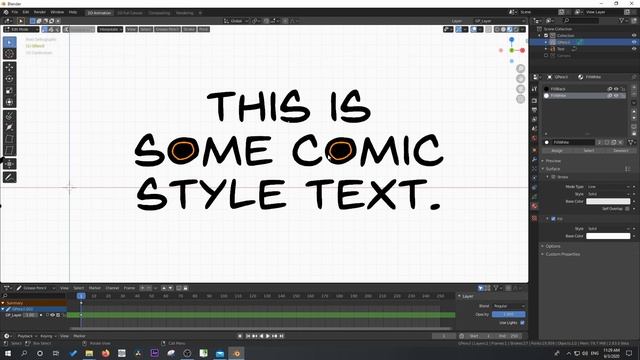Select the Select Box tool in the viewport toolbar
The image size is (640, 360).
pyautogui.click(x=9, y=42)
